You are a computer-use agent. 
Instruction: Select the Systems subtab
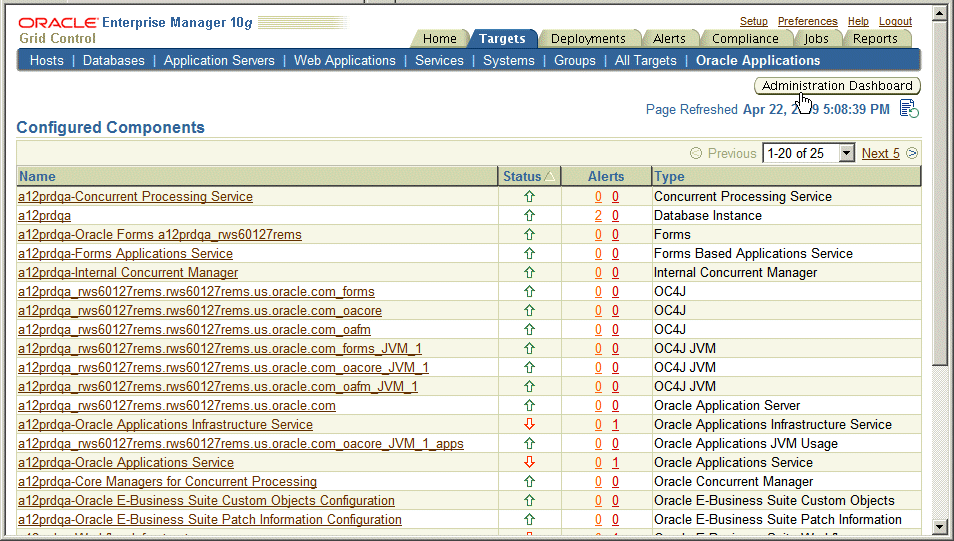(x=509, y=60)
